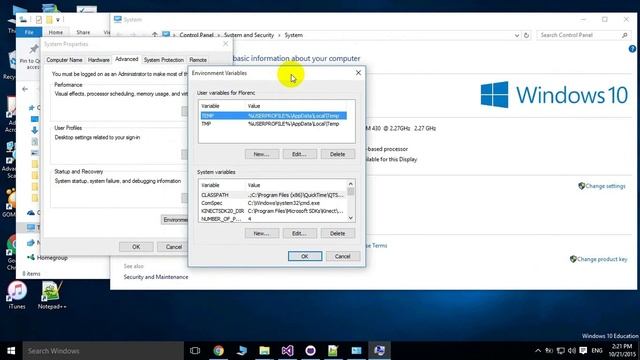Click OK in System Properties

click(x=136, y=247)
